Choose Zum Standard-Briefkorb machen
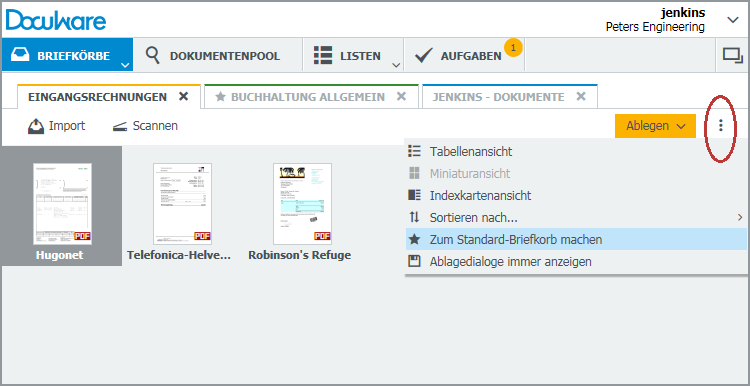The image size is (750, 386). coord(576,239)
